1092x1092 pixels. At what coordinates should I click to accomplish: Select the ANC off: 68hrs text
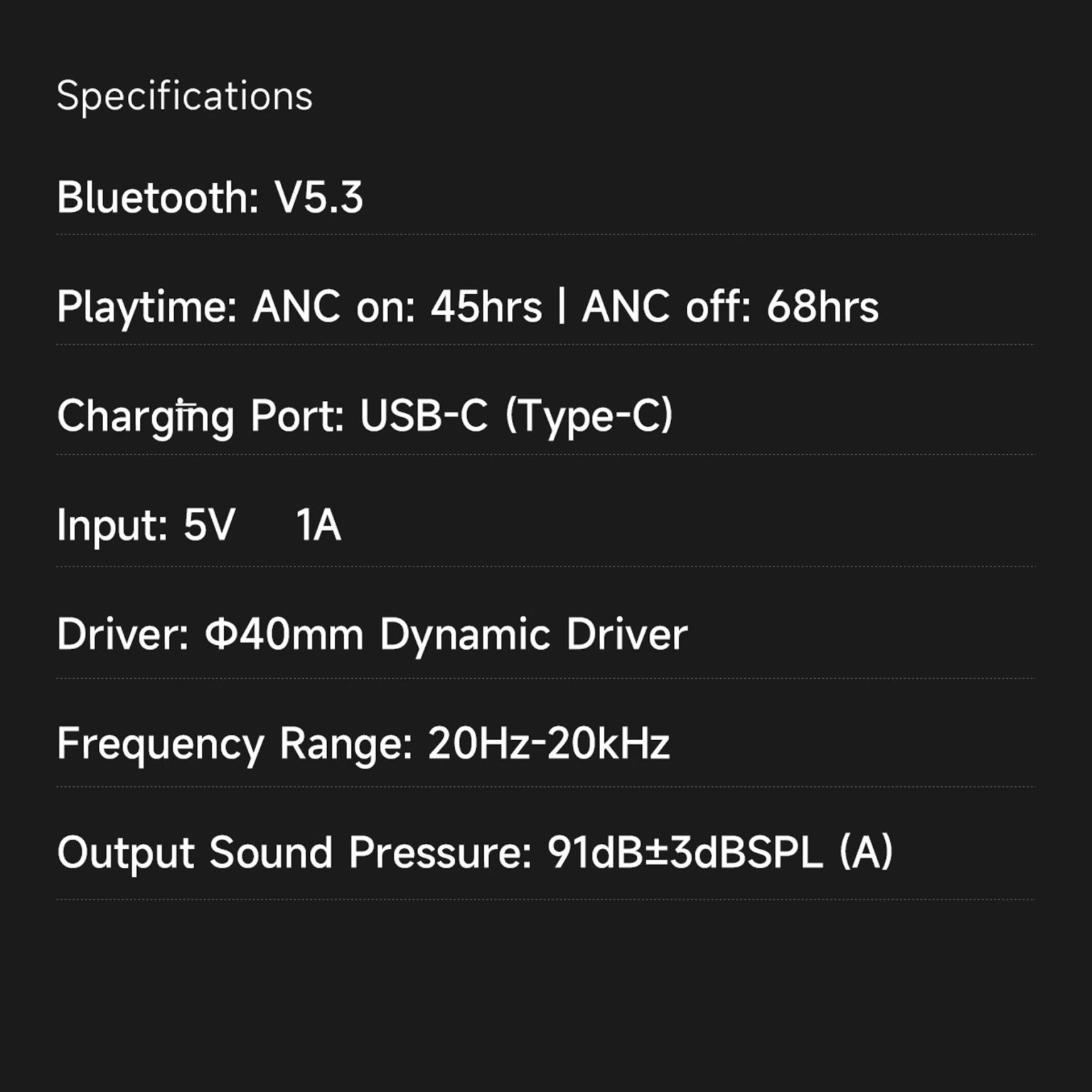coord(730,307)
